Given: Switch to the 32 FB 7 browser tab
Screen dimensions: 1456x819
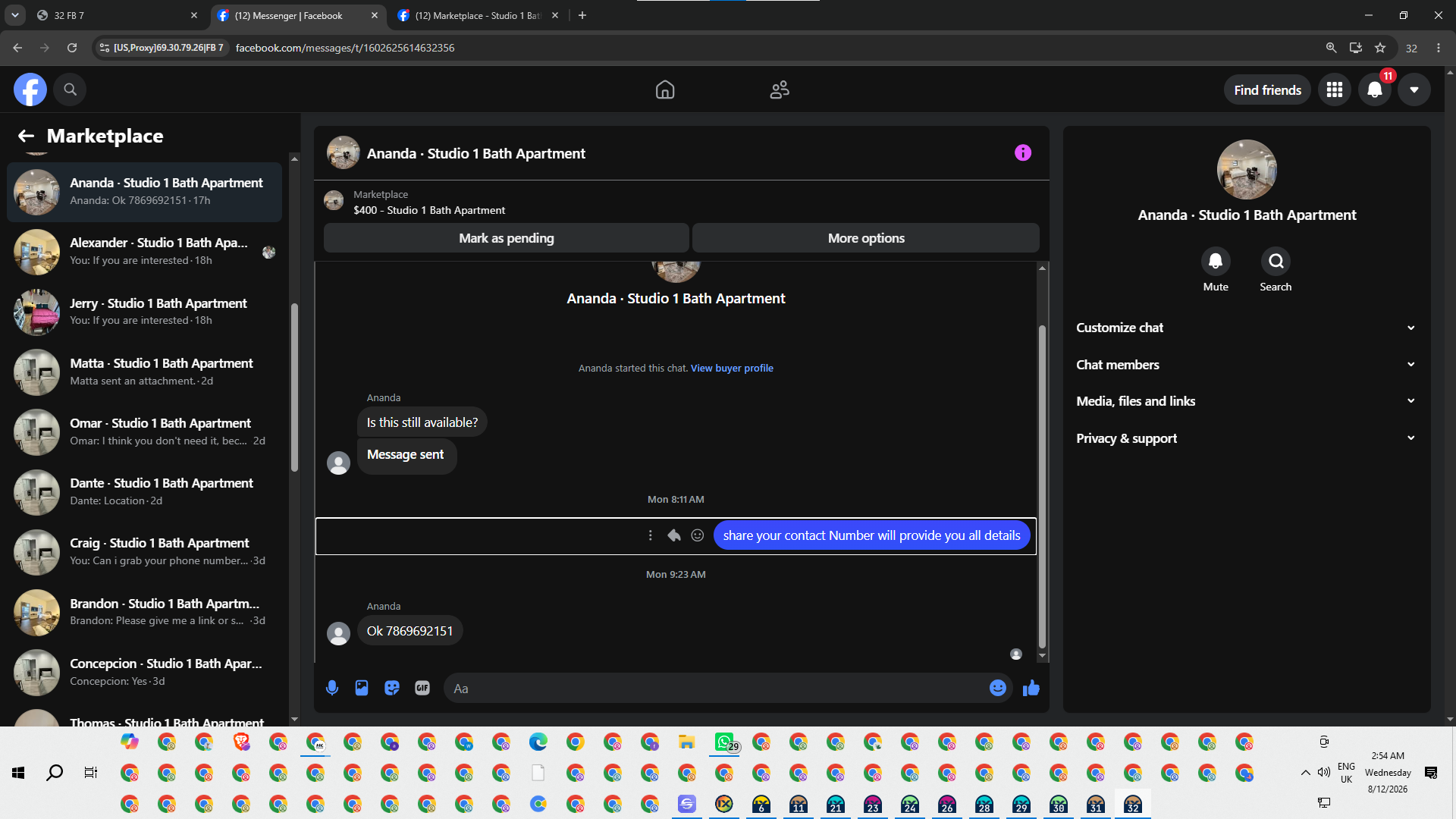Looking at the screenshot, I should pyautogui.click(x=118, y=15).
